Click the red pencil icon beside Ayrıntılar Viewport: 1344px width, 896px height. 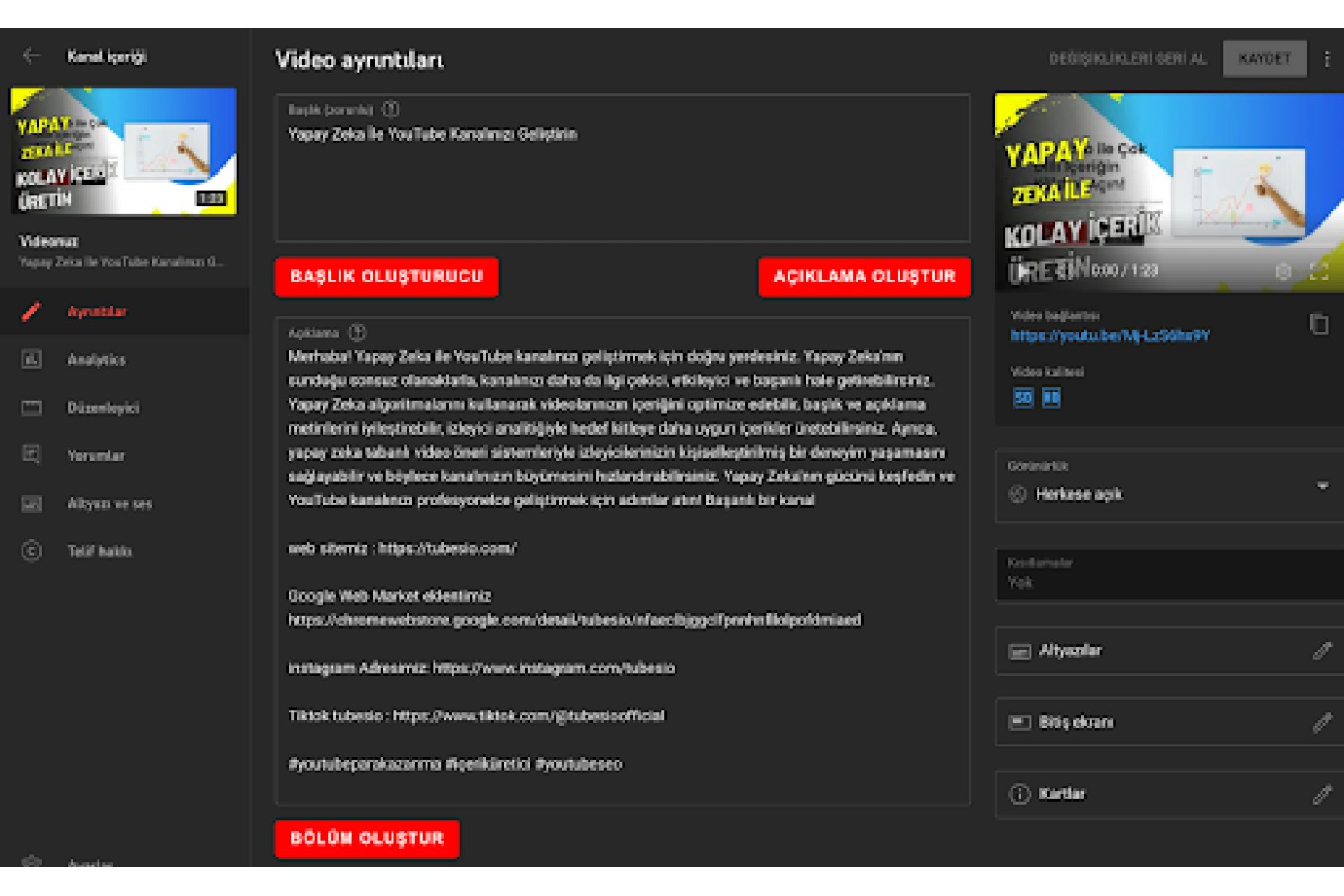tap(31, 311)
